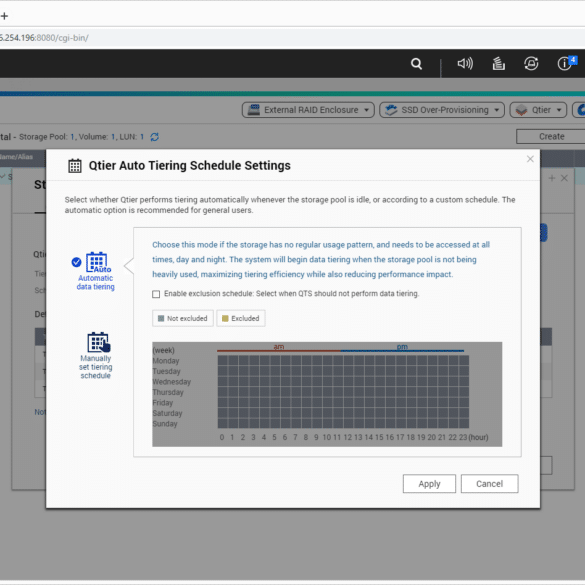
Task: Click Wednesday hour 12 schedule cell
Action: tap(348, 381)
